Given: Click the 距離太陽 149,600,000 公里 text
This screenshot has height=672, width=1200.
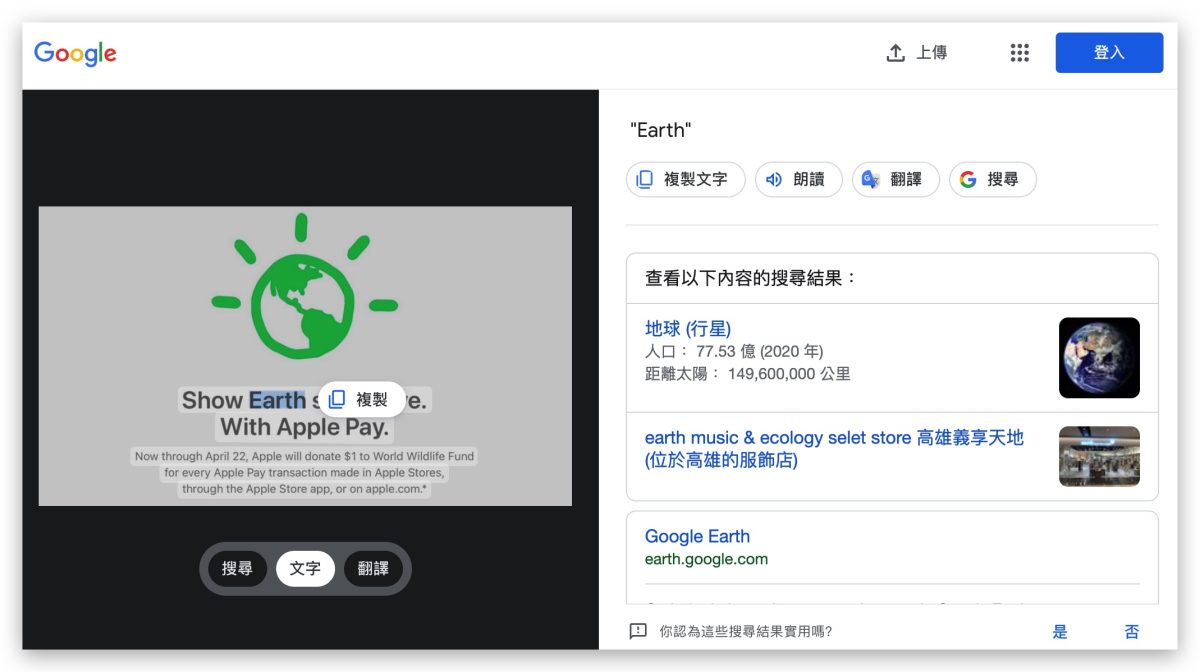Looking at the screenshot, I should (x=748, y=374).
